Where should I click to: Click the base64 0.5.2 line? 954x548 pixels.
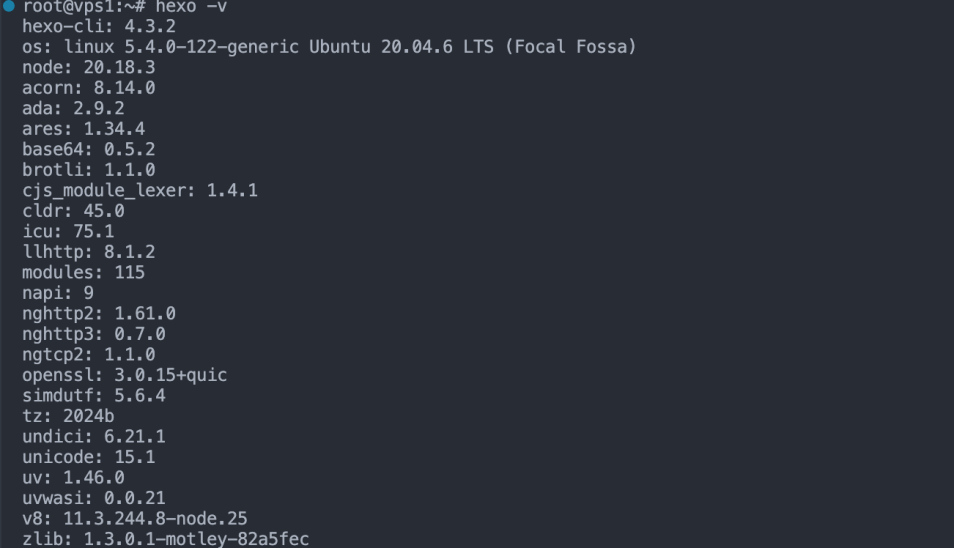88,149
